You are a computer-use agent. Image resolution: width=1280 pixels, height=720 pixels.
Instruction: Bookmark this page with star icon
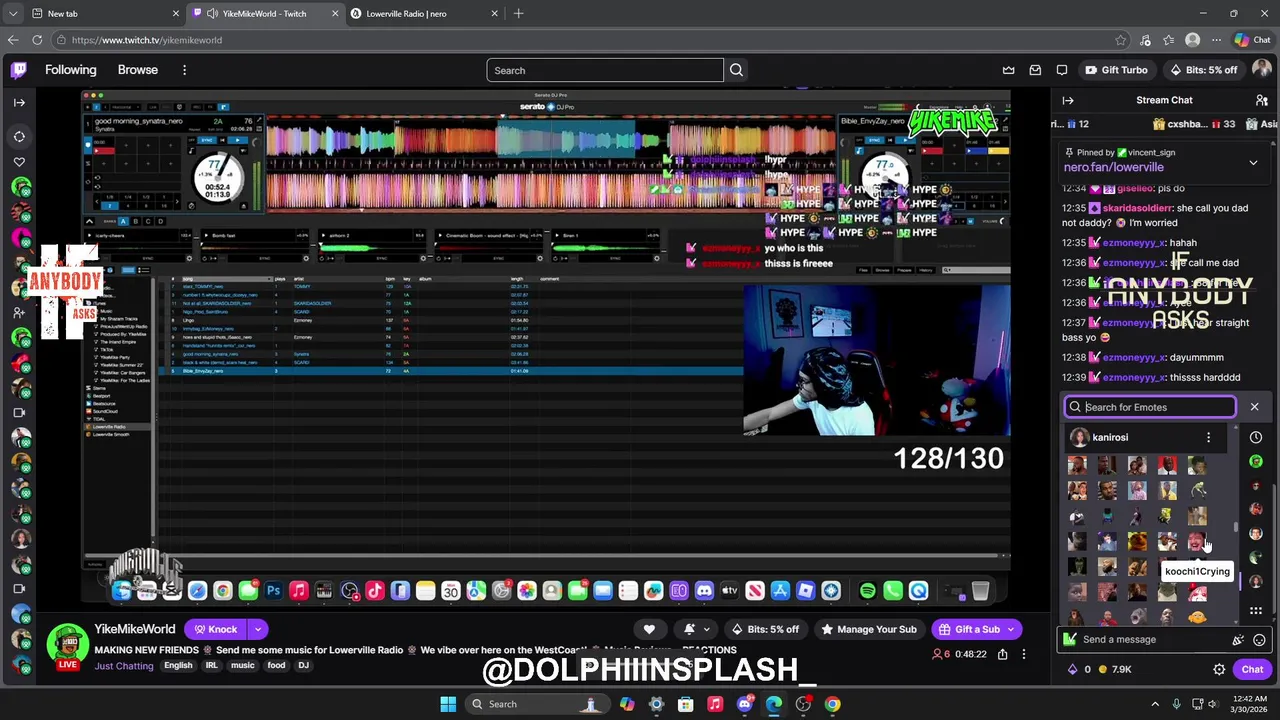pos(1121,40)
